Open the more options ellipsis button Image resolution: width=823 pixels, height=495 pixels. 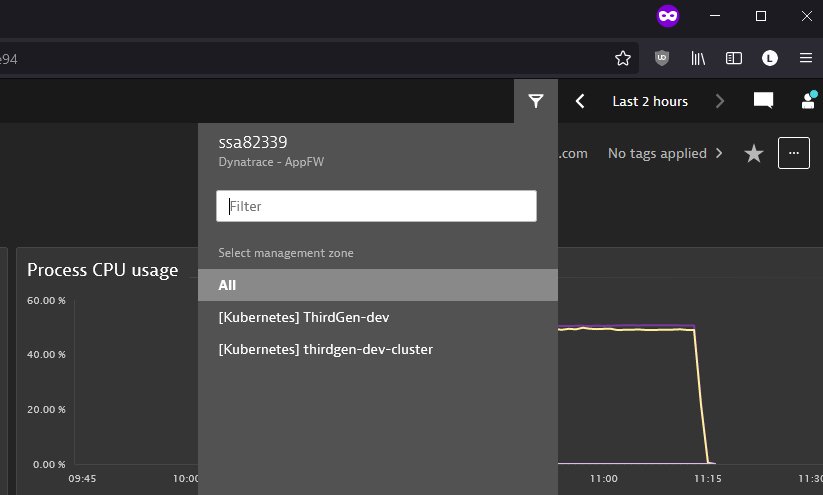(x=794, y=153)
